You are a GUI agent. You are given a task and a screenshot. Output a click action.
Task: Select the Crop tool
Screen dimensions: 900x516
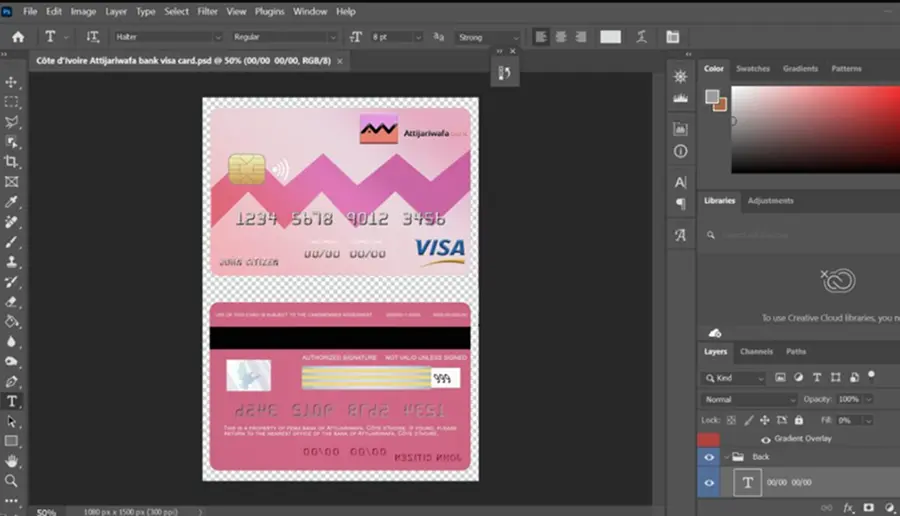pyautogui.click(x=11, y=162)
